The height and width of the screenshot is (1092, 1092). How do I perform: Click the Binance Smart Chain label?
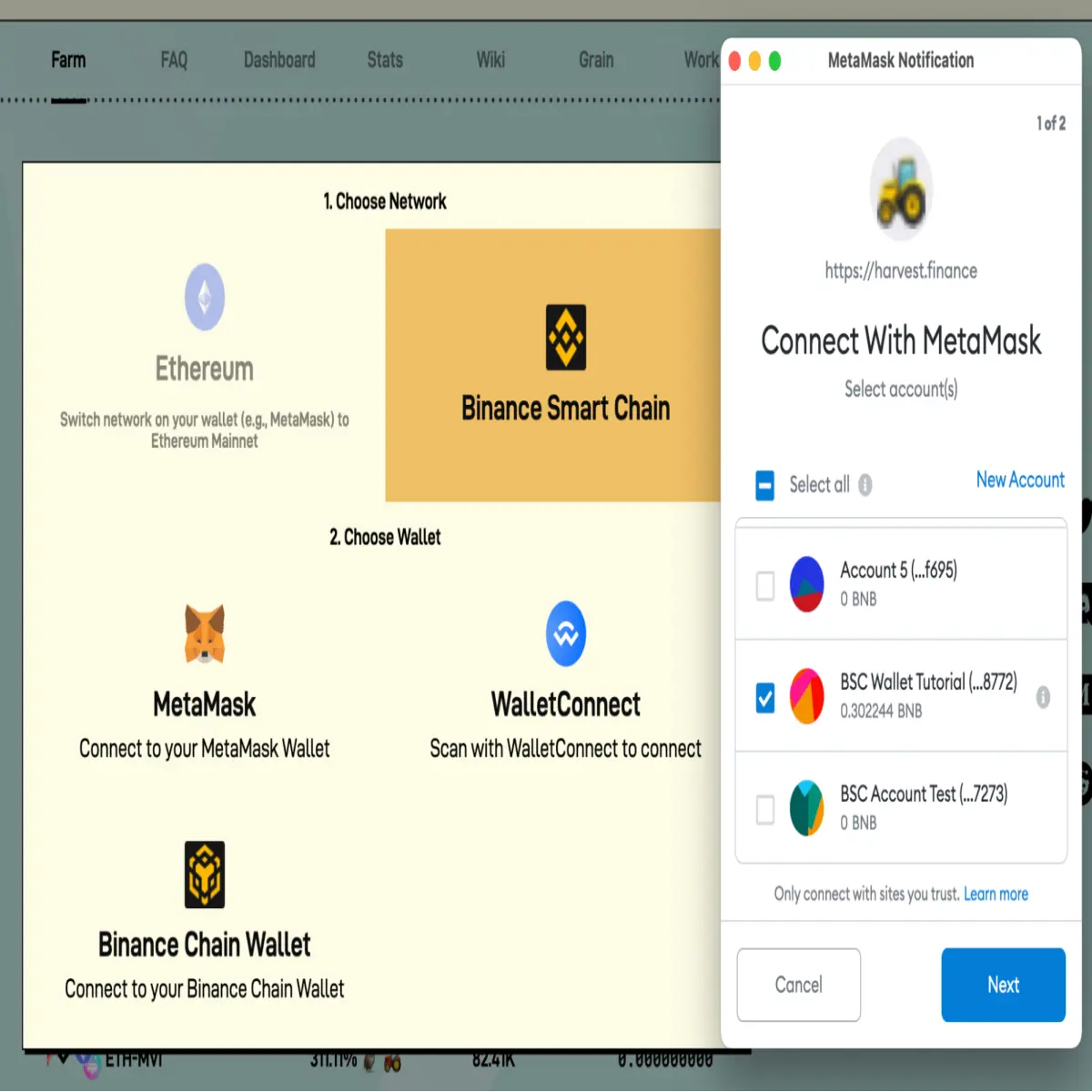tap(566, 408)
